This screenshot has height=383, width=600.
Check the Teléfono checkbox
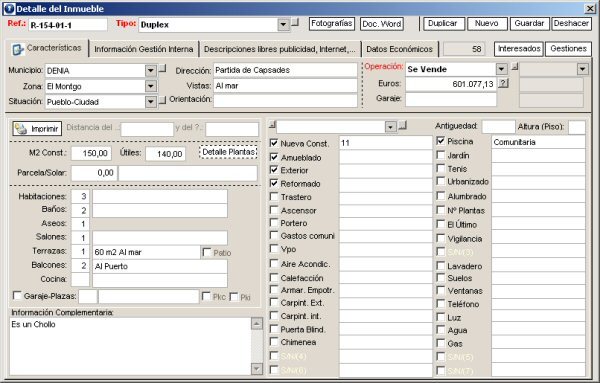440,304
